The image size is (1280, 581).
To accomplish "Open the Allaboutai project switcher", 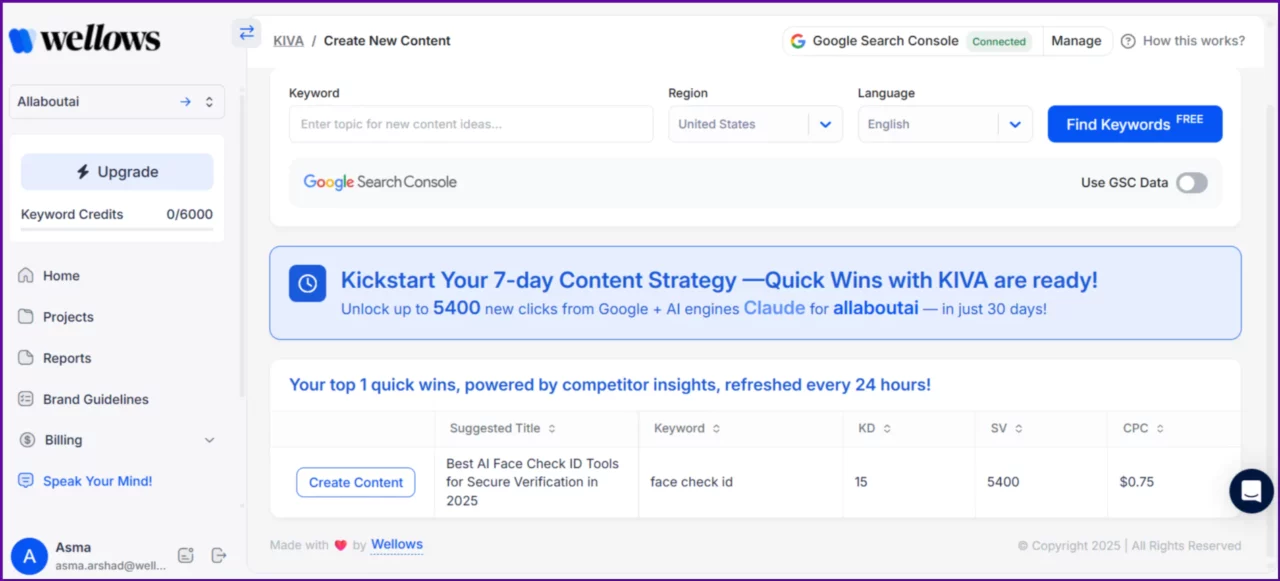I will click(x=209, y=102).
